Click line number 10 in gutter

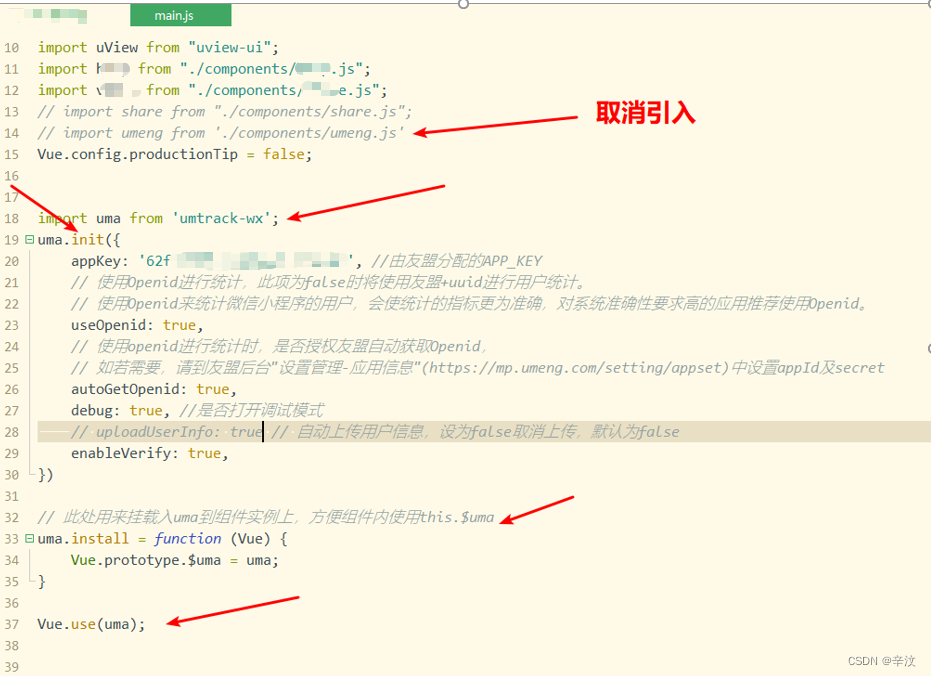(x=12, y=47)
